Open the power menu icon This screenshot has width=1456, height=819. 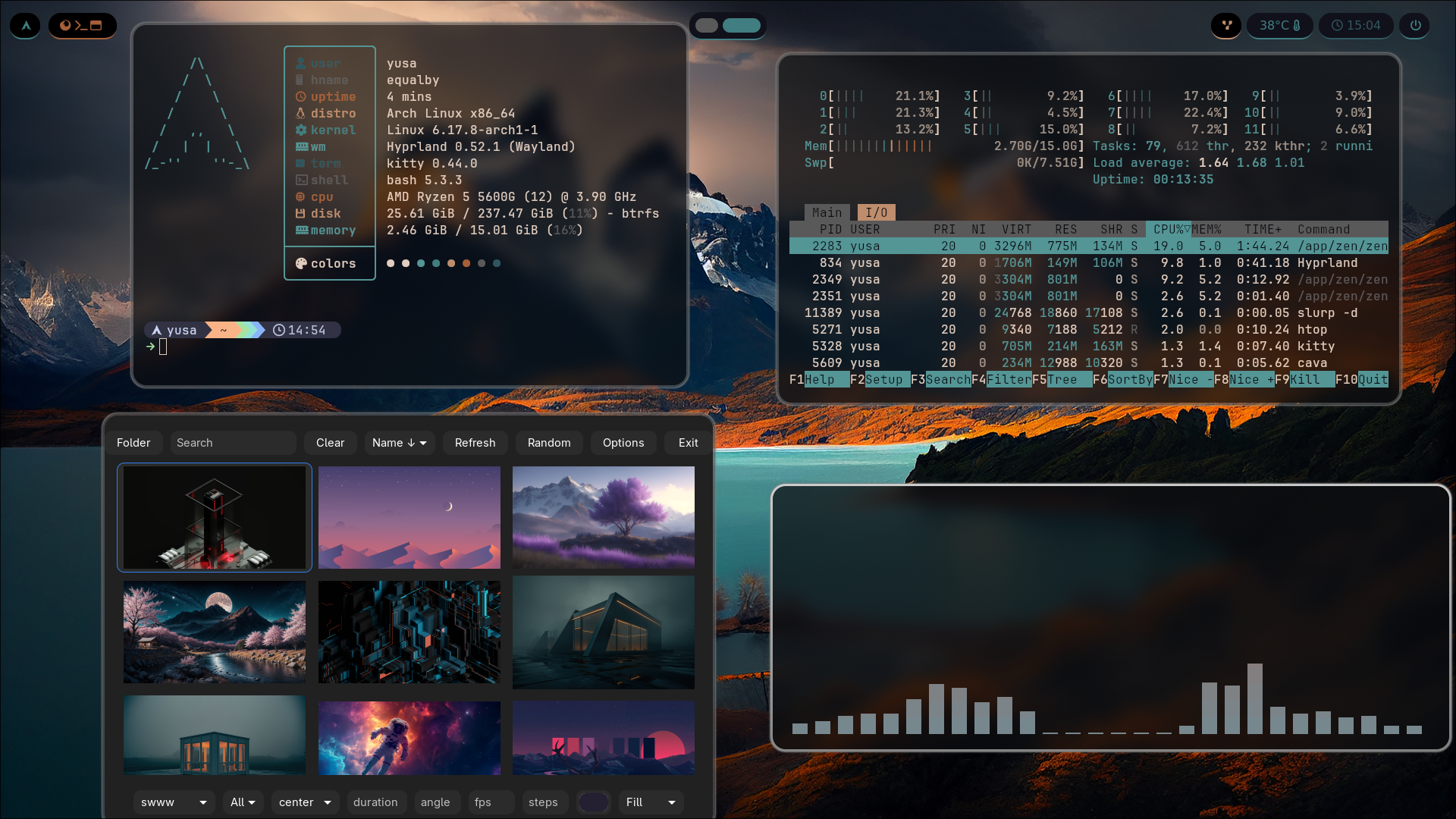[x=1415, y=26]
